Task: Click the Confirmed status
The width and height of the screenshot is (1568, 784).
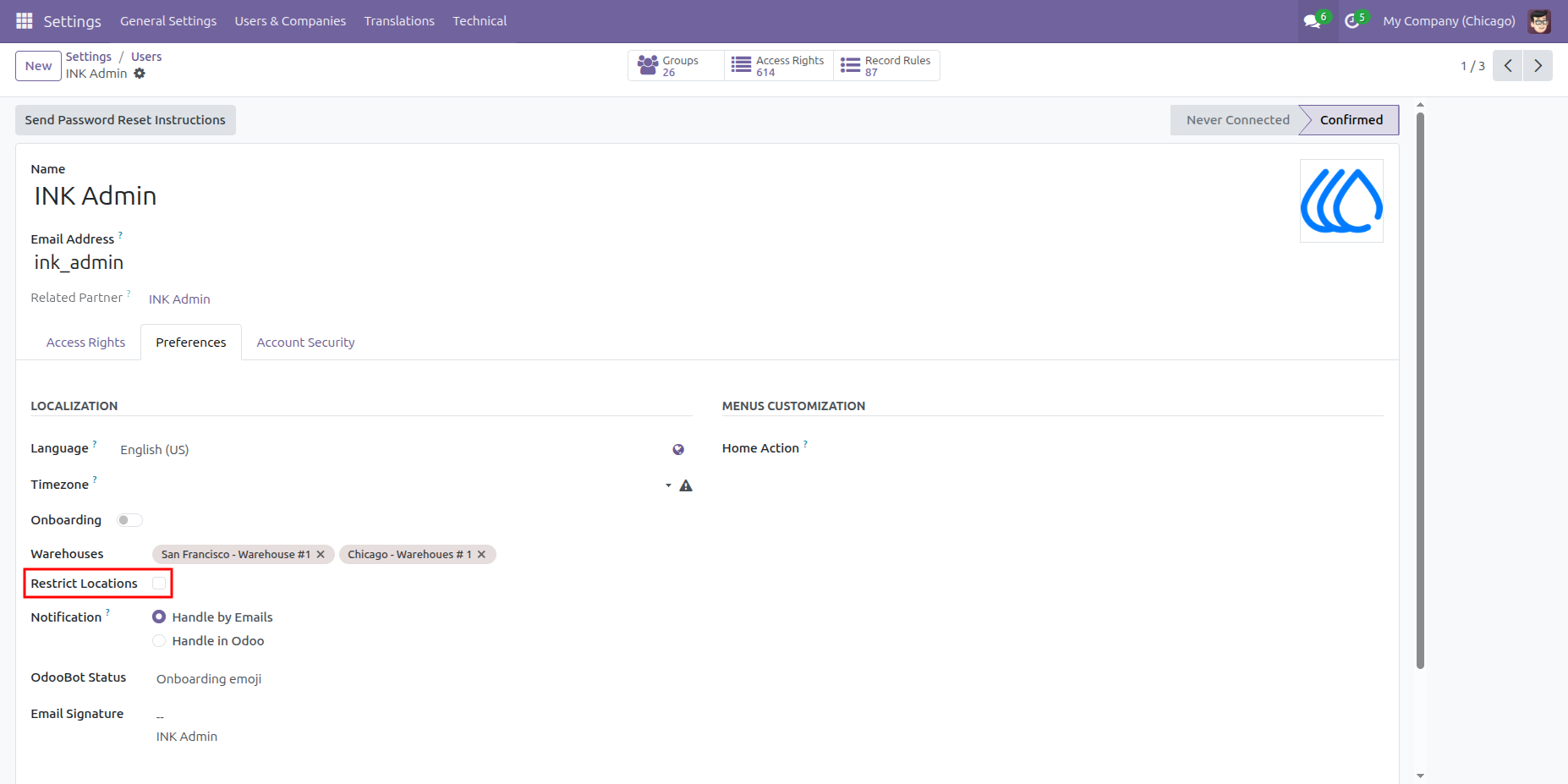Action: 1351,120
